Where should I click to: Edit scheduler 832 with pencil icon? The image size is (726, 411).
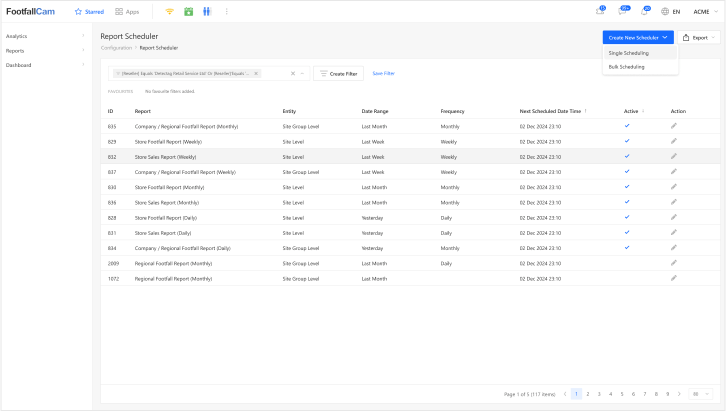(x=674, y=156)
